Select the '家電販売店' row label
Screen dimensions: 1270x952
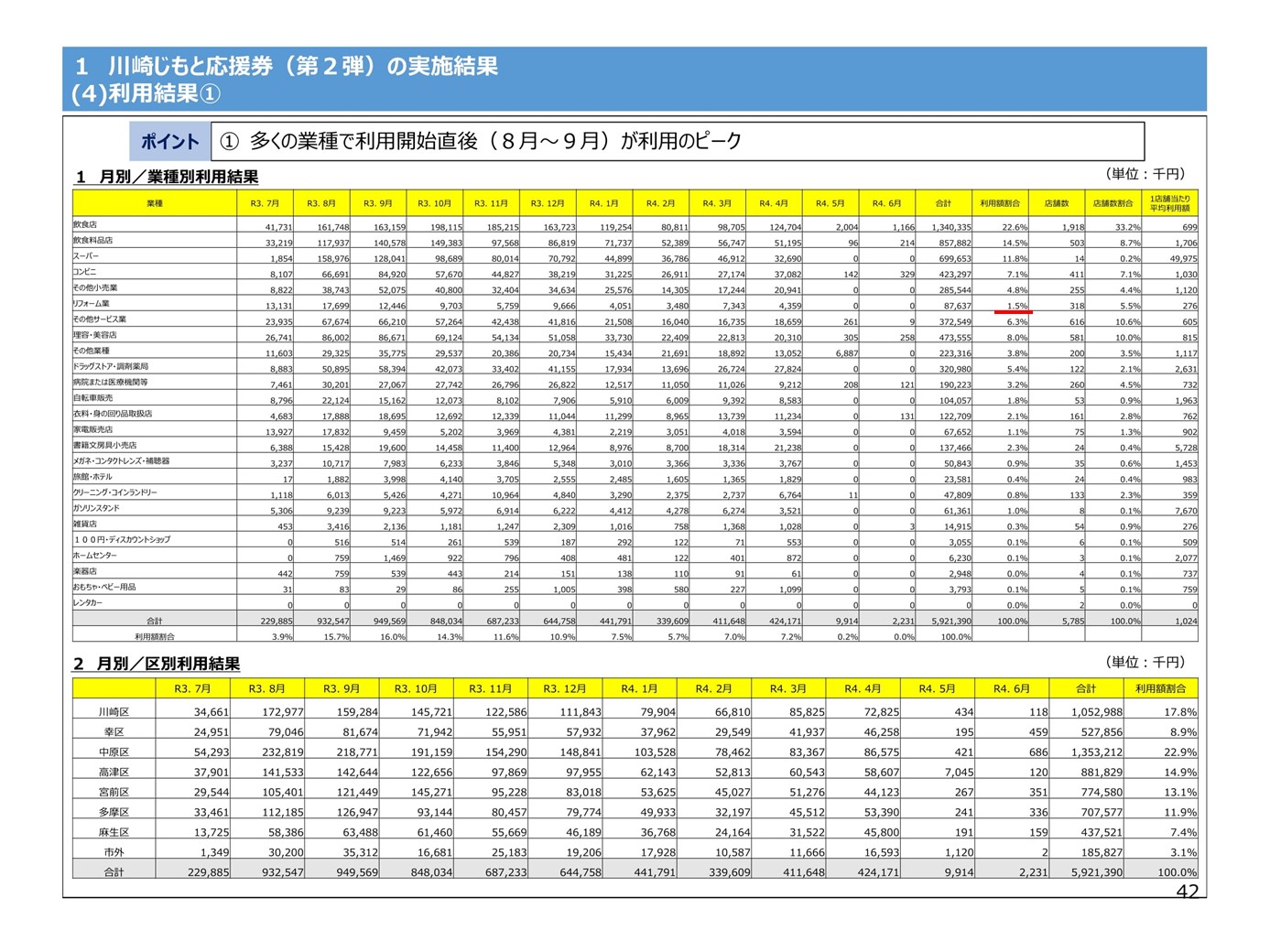click(x=93, y=429)
